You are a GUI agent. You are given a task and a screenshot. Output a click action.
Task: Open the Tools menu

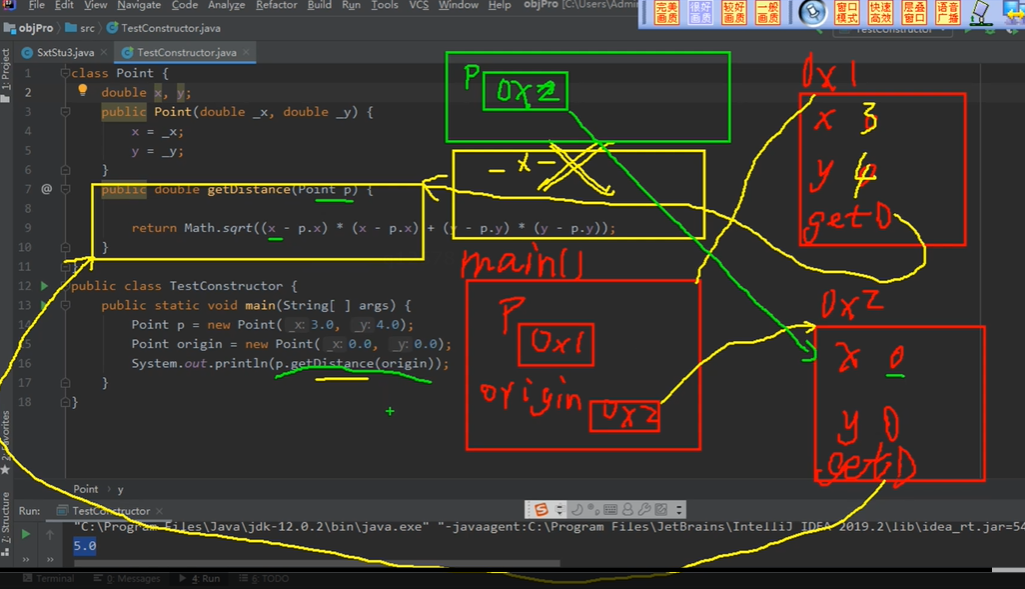[384, 5]
